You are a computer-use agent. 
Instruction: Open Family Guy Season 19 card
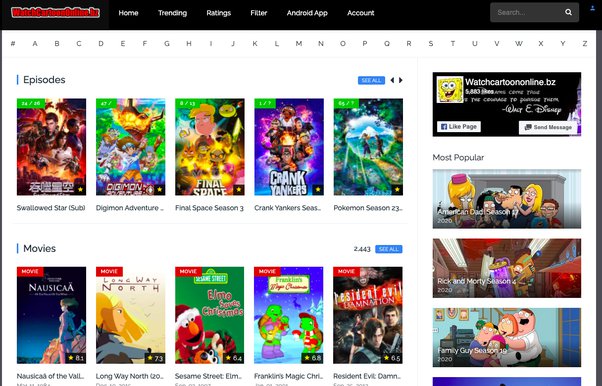point(507,337)
